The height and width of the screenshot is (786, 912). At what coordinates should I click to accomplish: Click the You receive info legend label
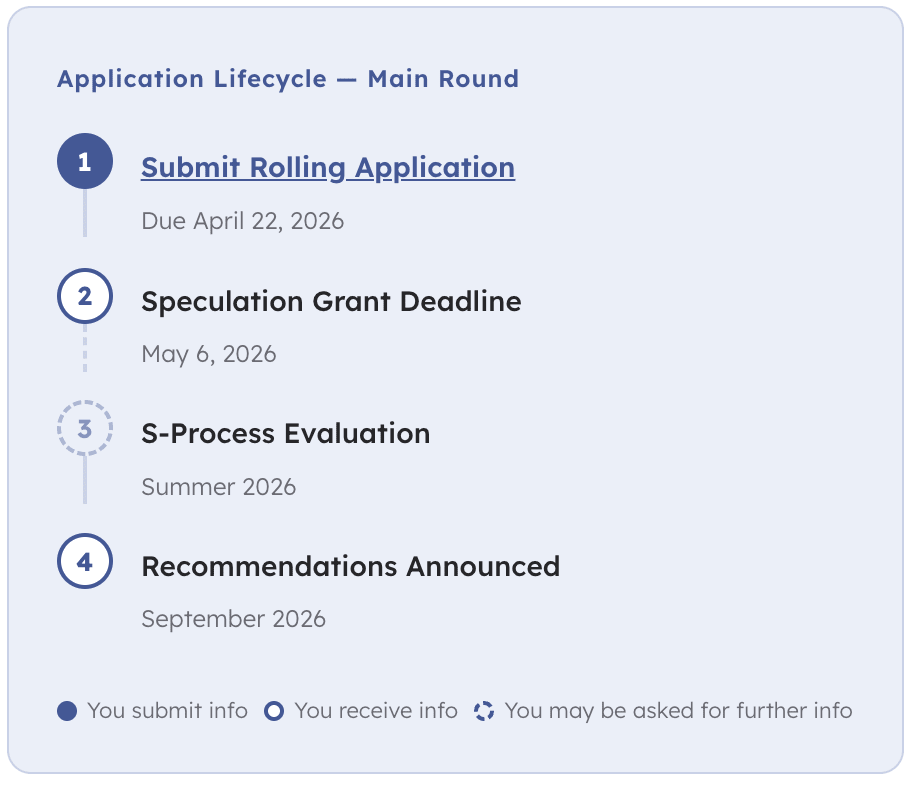pyautogui.click(x=376, y=711)
